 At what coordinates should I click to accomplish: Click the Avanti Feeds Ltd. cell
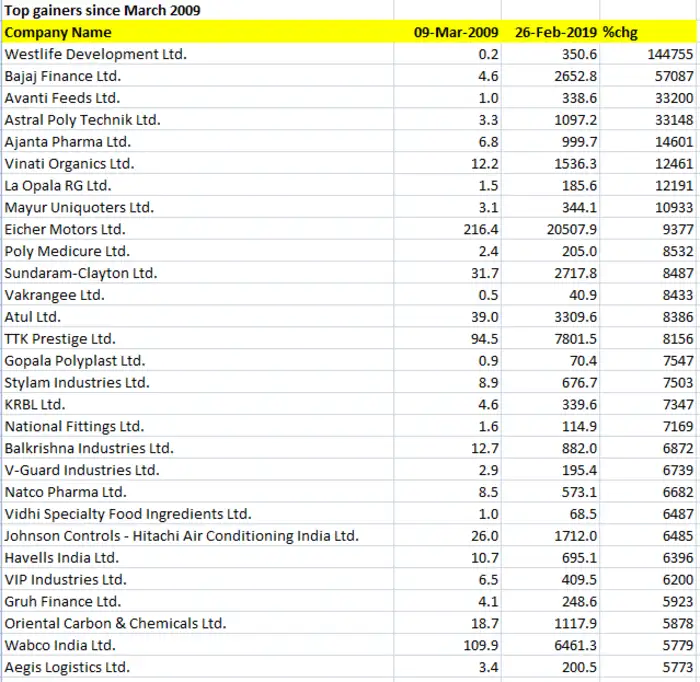[x=62, y=98]
